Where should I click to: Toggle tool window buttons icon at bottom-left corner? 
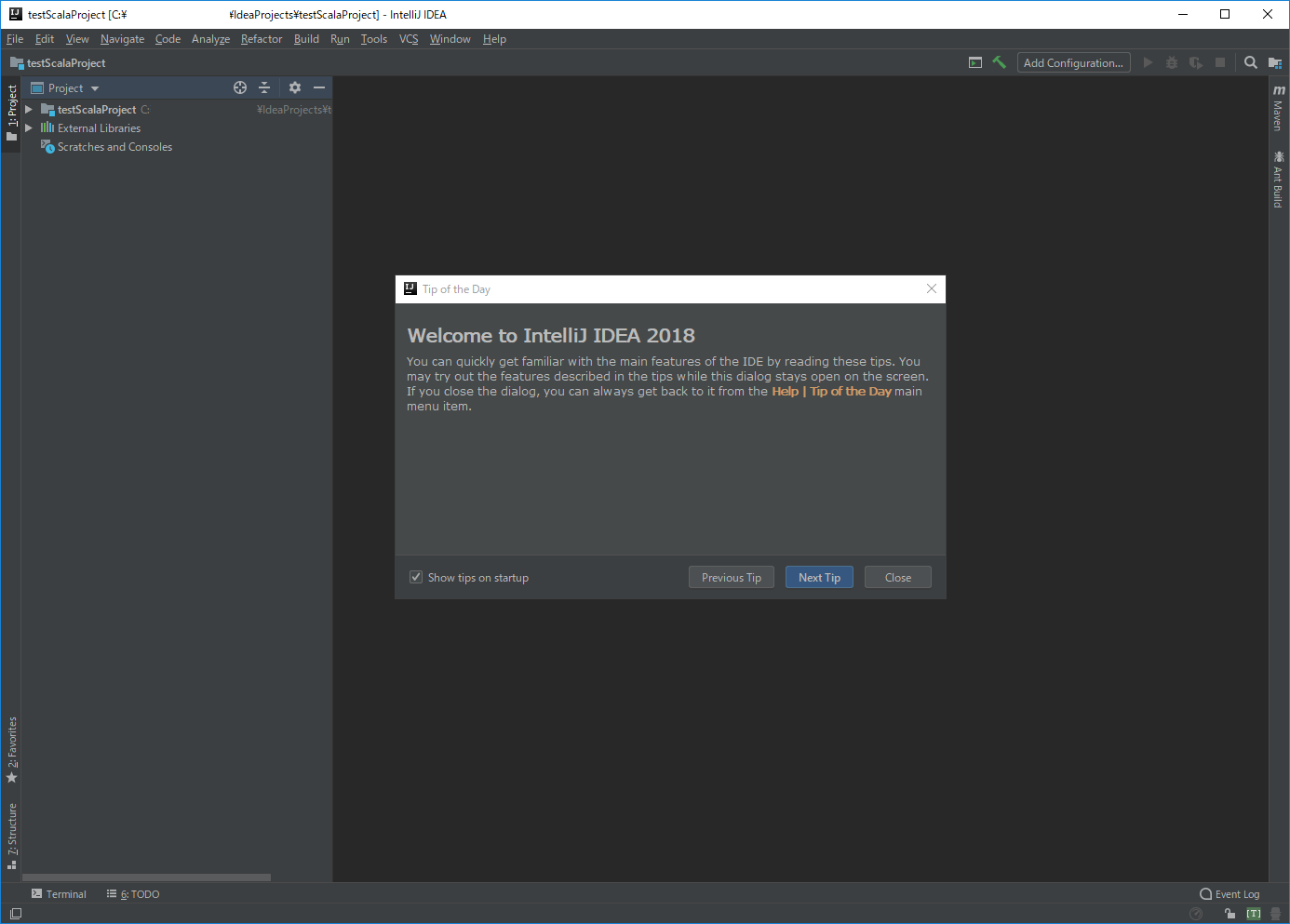[15, 914]
